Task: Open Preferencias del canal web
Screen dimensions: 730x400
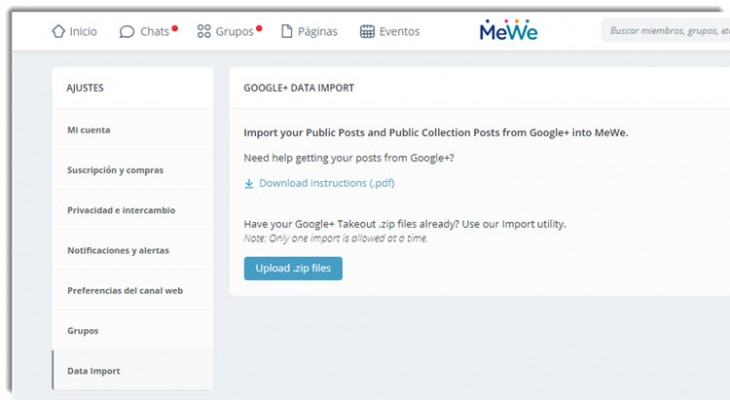Action: (133, 291)
